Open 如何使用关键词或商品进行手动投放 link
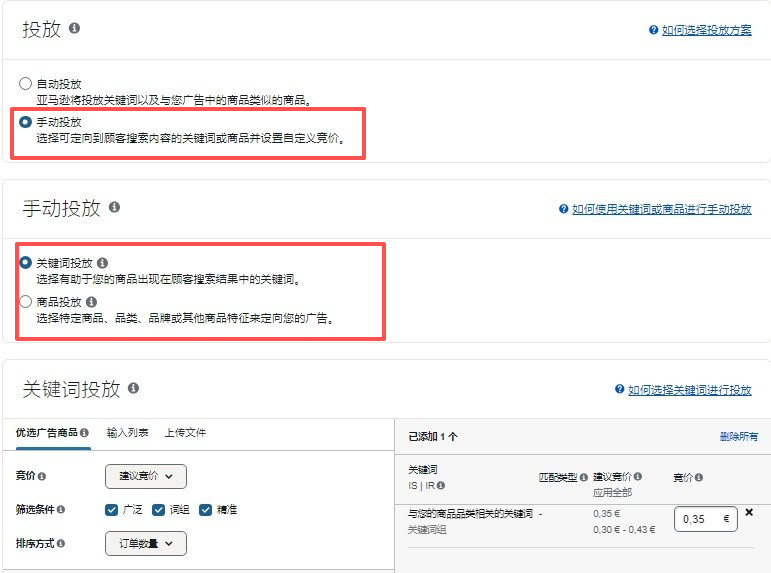 coord(662,209)
